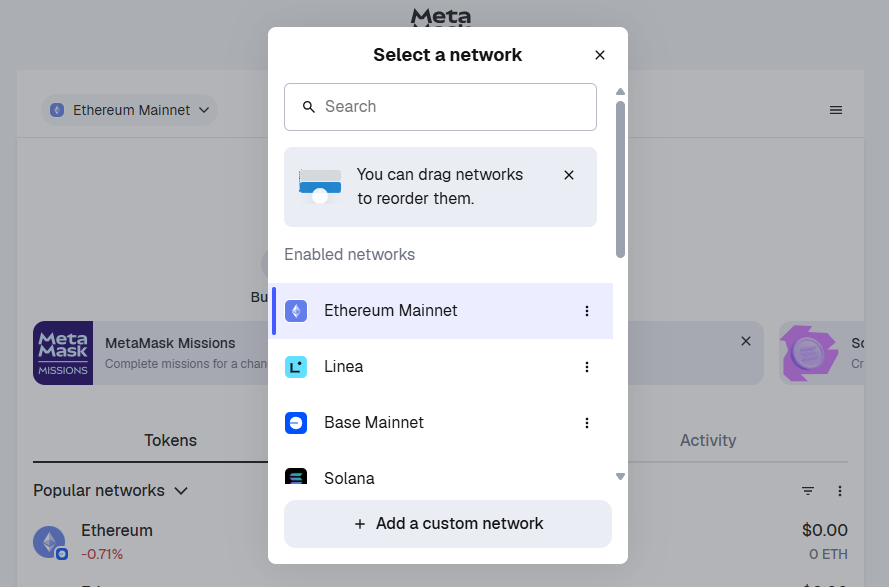Click the Ethereum Mainnet logo icon
Image resolution: width=889 pixels, height=587 pixels.
tap(296, 311)
